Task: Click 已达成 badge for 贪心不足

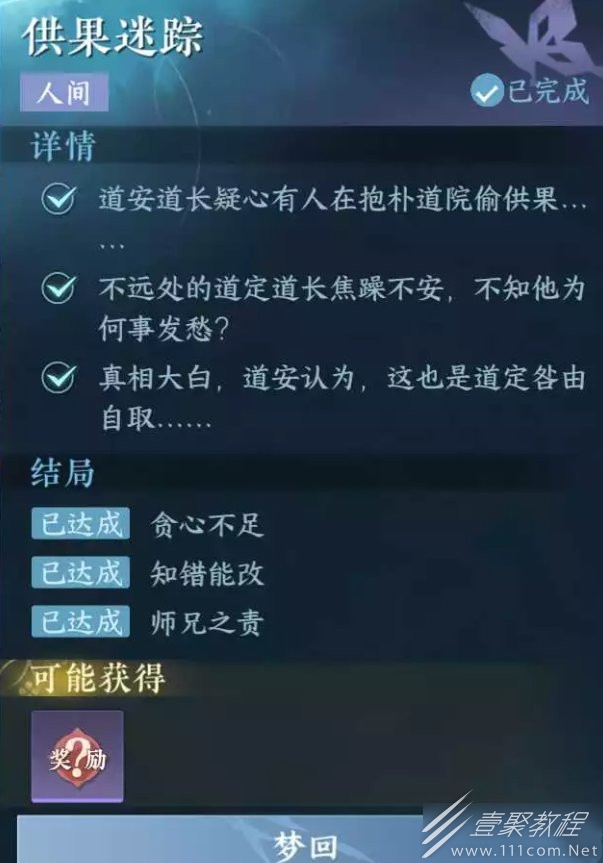Action: 80,523
